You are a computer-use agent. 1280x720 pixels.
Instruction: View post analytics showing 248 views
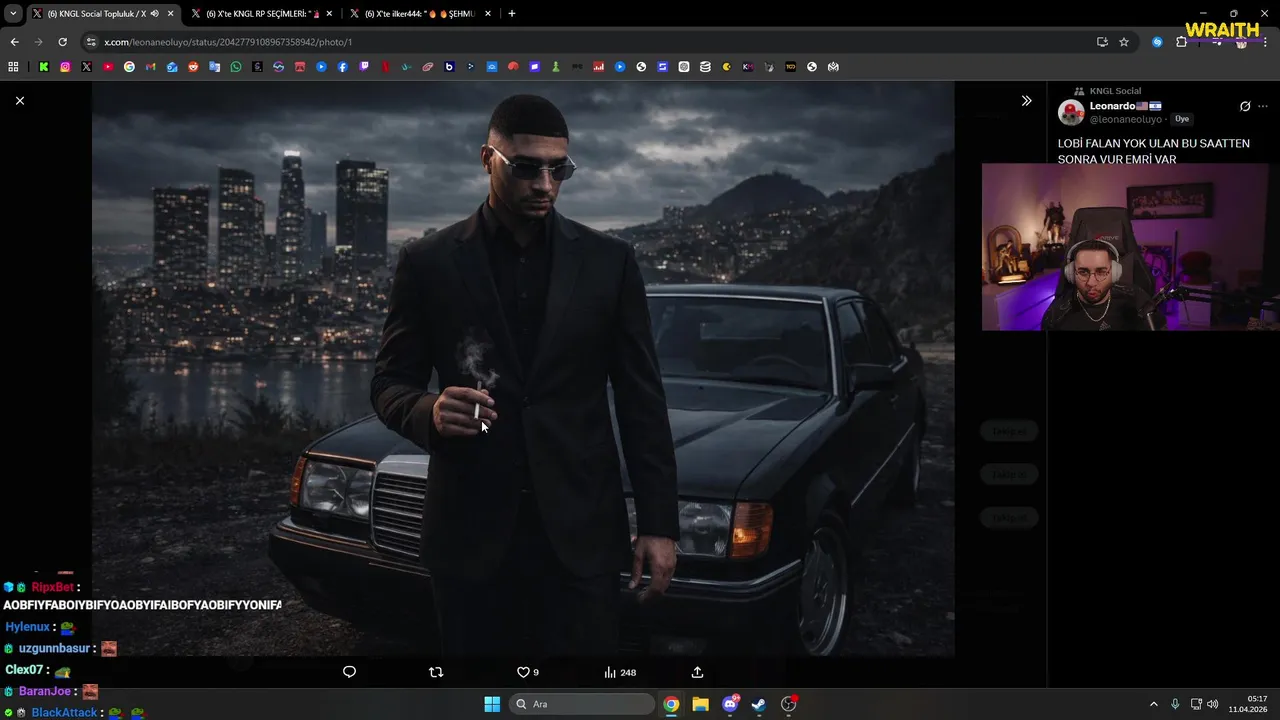(x=620, y=672)
